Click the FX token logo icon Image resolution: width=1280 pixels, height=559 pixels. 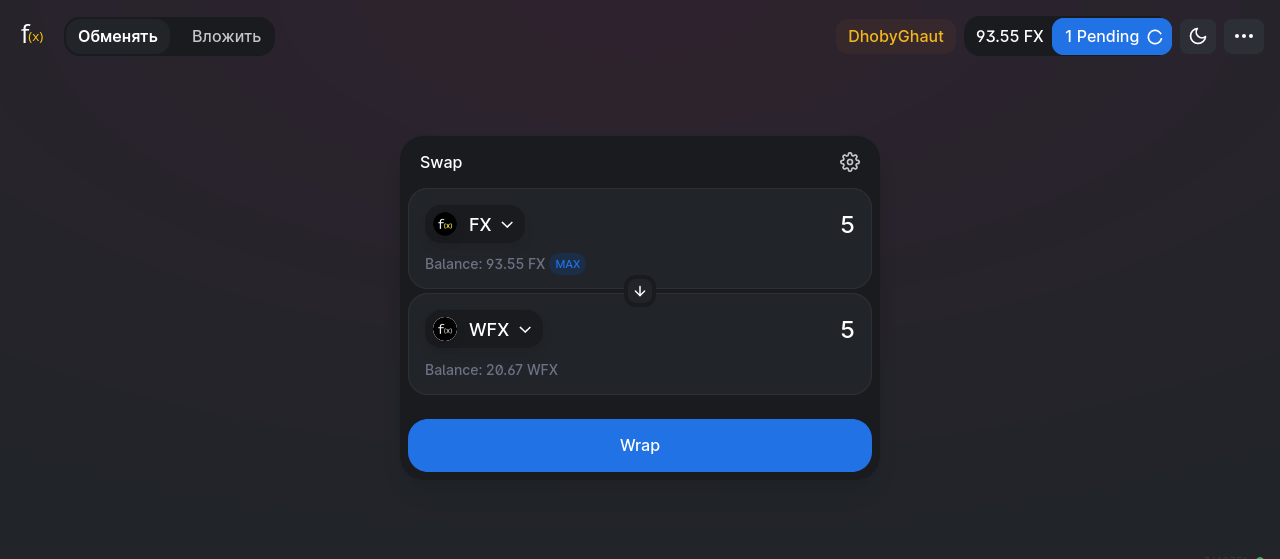tap(445, 225)
